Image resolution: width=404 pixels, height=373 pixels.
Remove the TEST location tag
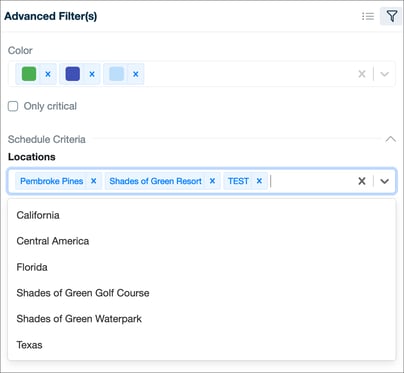click(x=259, y=181)
